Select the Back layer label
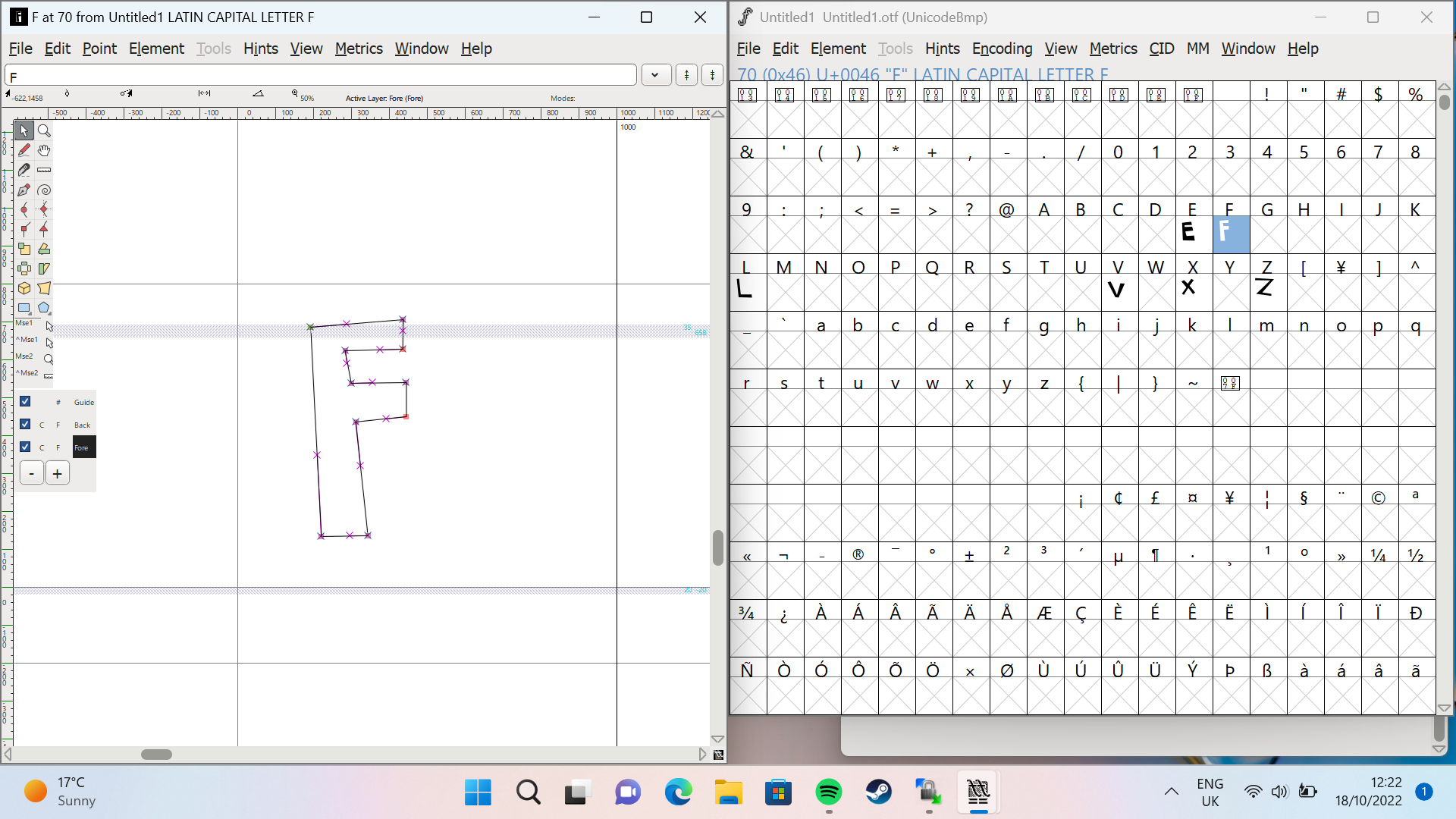The height and width of the screenshot is (819, 1456). click(83, 425)
